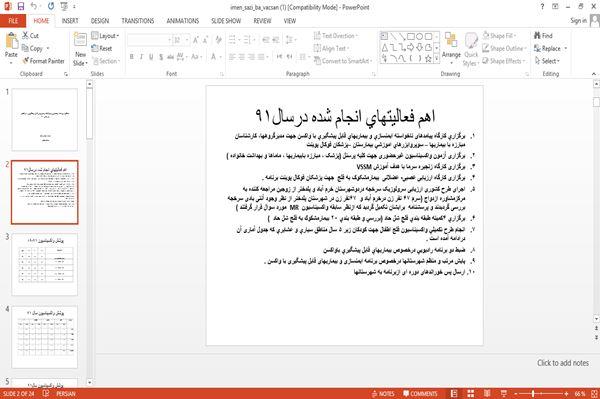Click Font Color button

[x=215, y=57]
